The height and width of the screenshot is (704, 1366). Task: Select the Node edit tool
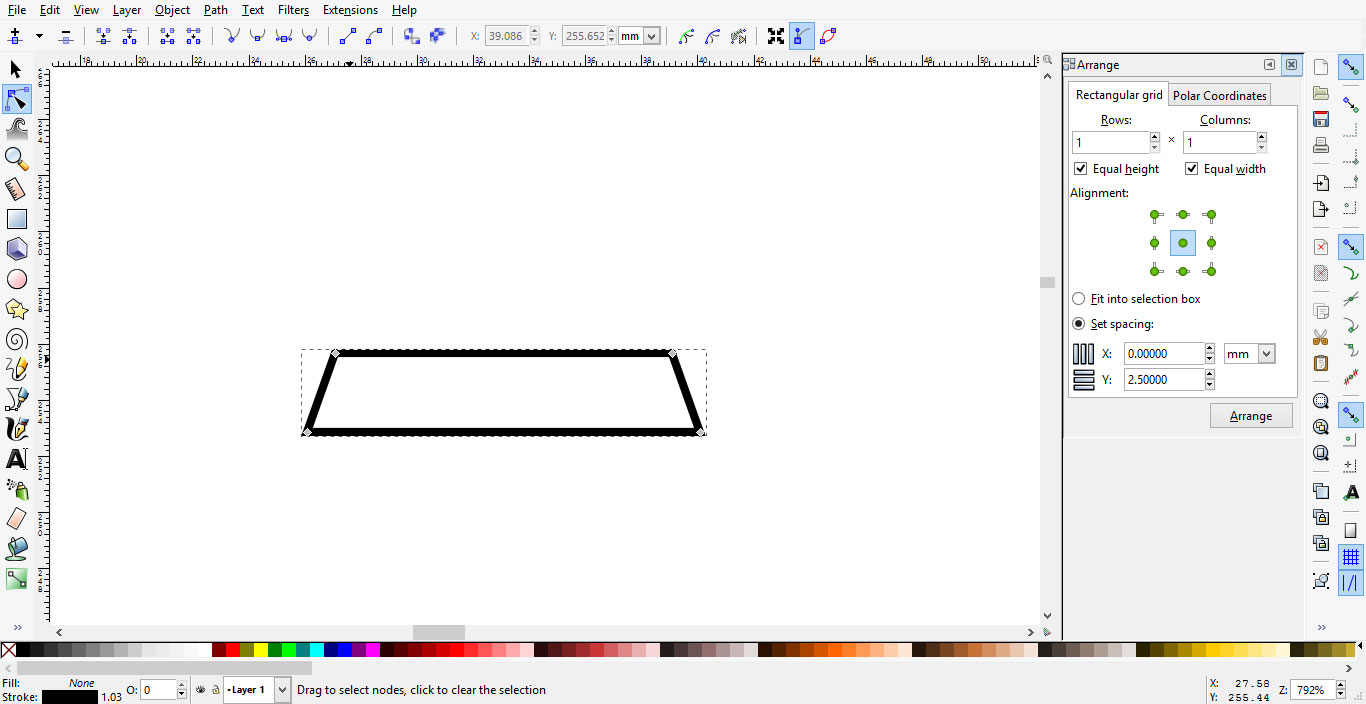click(x=16, y=99)
